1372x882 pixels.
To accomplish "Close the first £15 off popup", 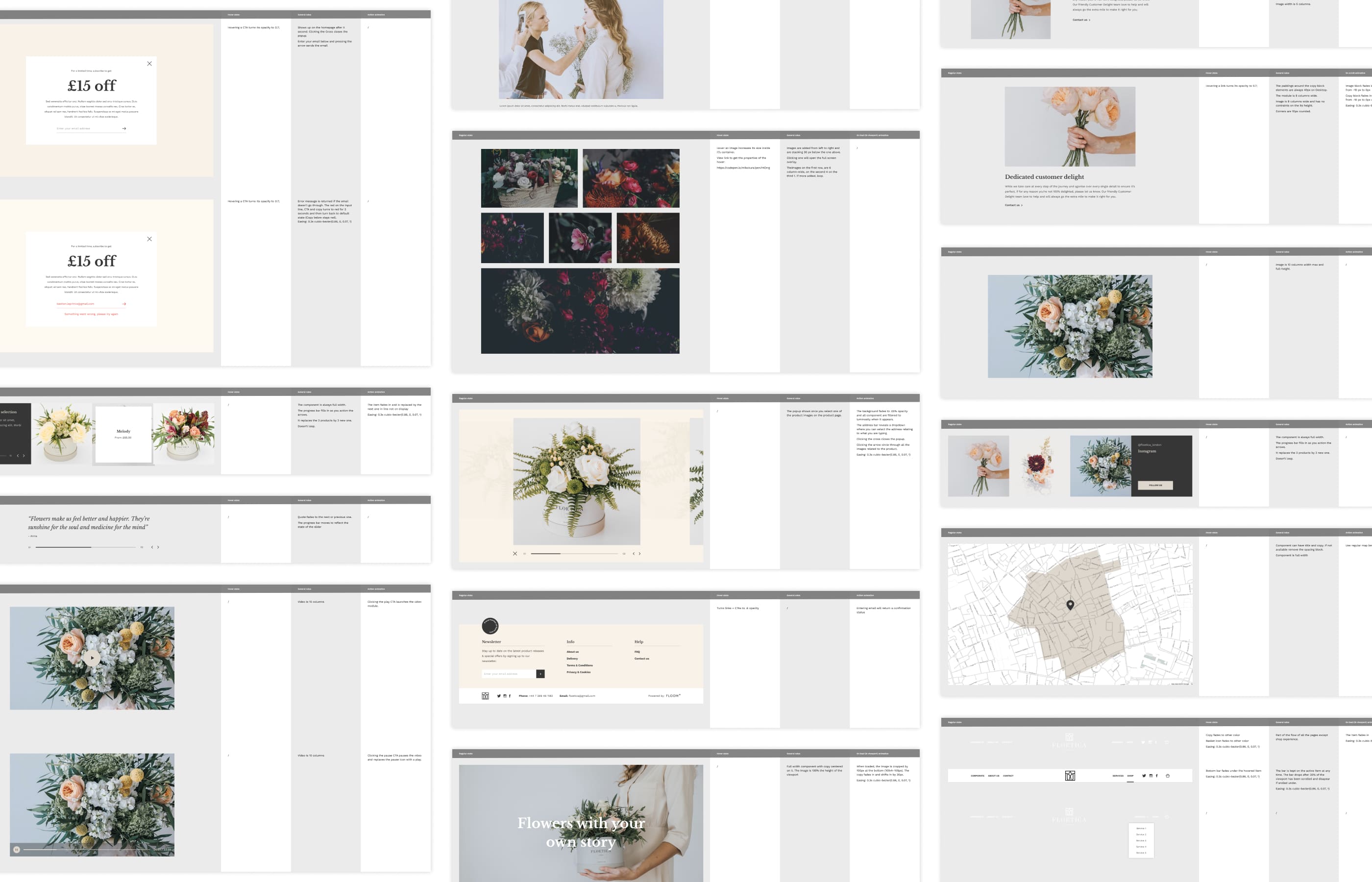I will tap(149, 64).
